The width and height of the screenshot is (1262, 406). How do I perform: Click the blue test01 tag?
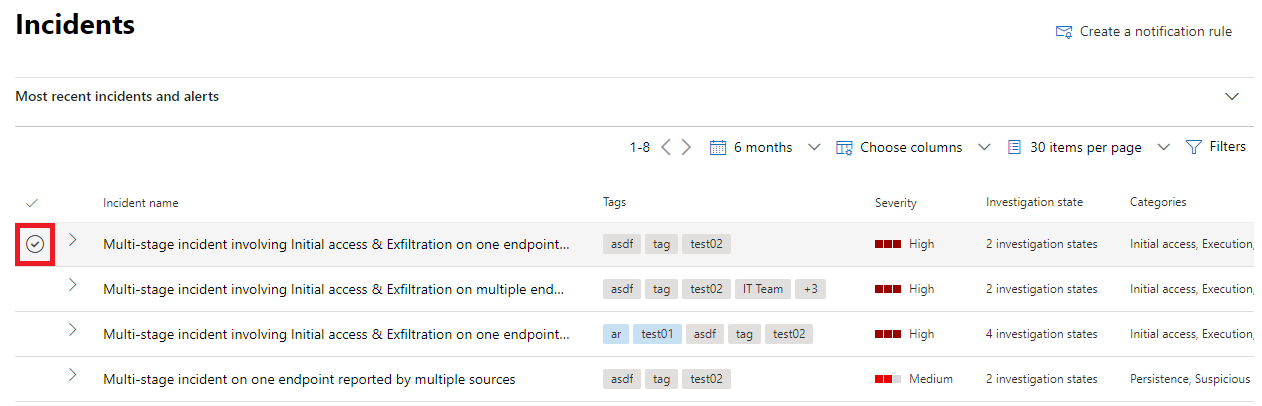[657, 334]
